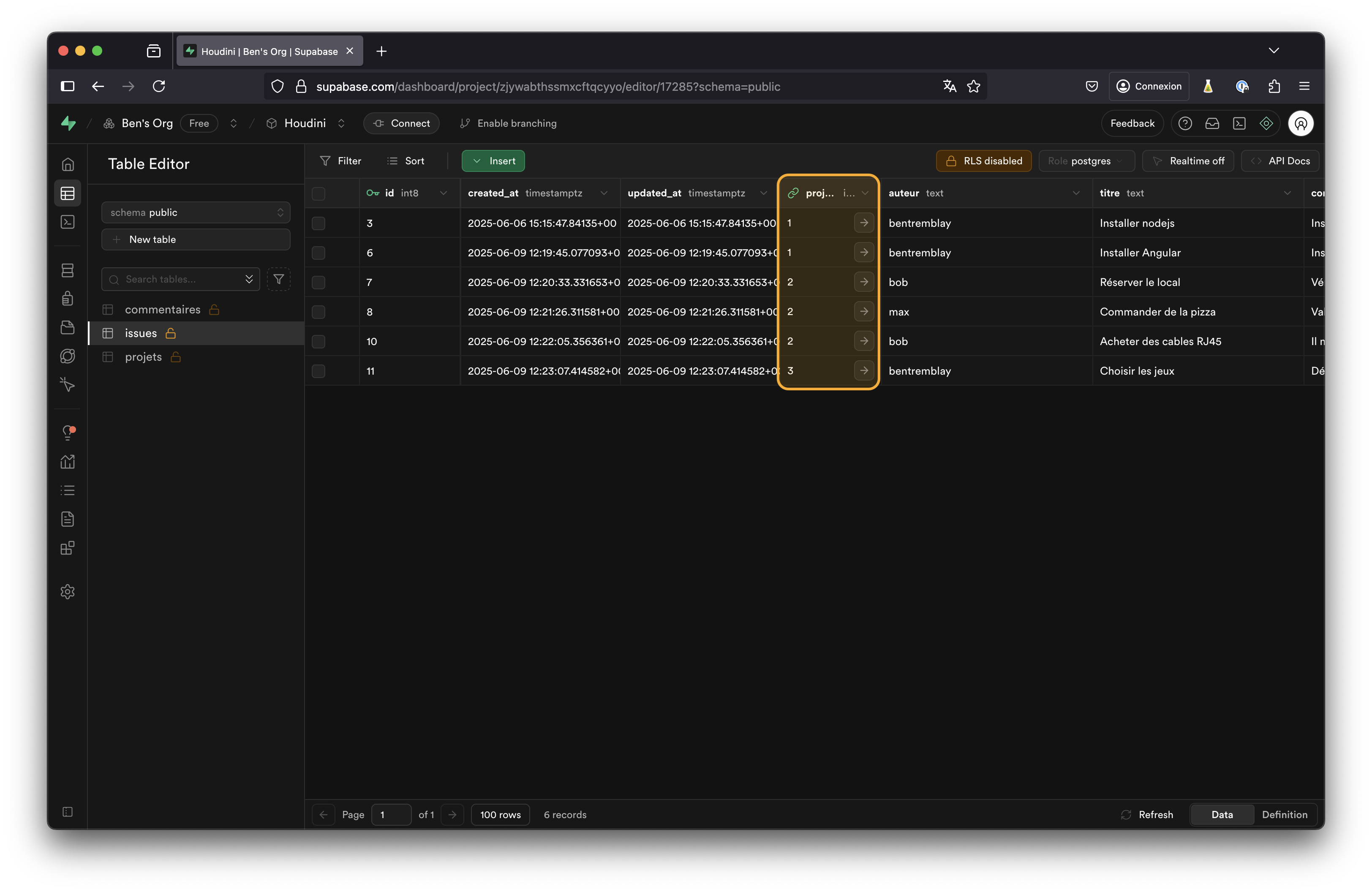Click the Realtime off button

pyautogui.click(x=1188, y=161)
